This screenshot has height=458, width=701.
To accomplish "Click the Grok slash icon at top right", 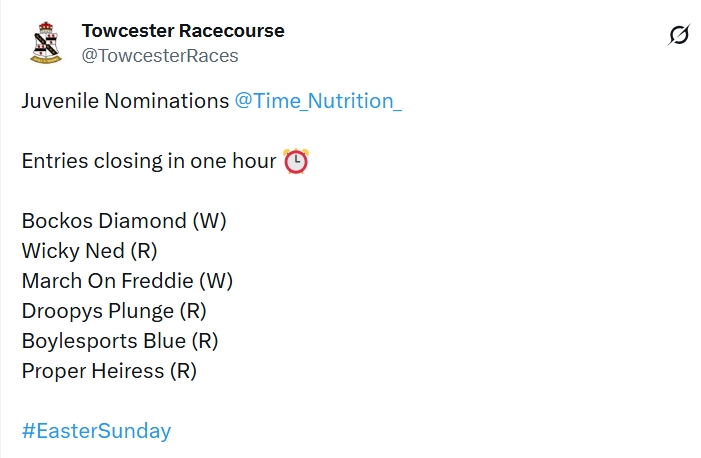I will [x=679, y=35].
